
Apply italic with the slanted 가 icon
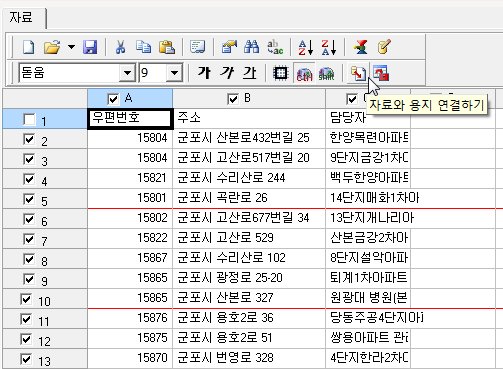click(x=227, y=73)
